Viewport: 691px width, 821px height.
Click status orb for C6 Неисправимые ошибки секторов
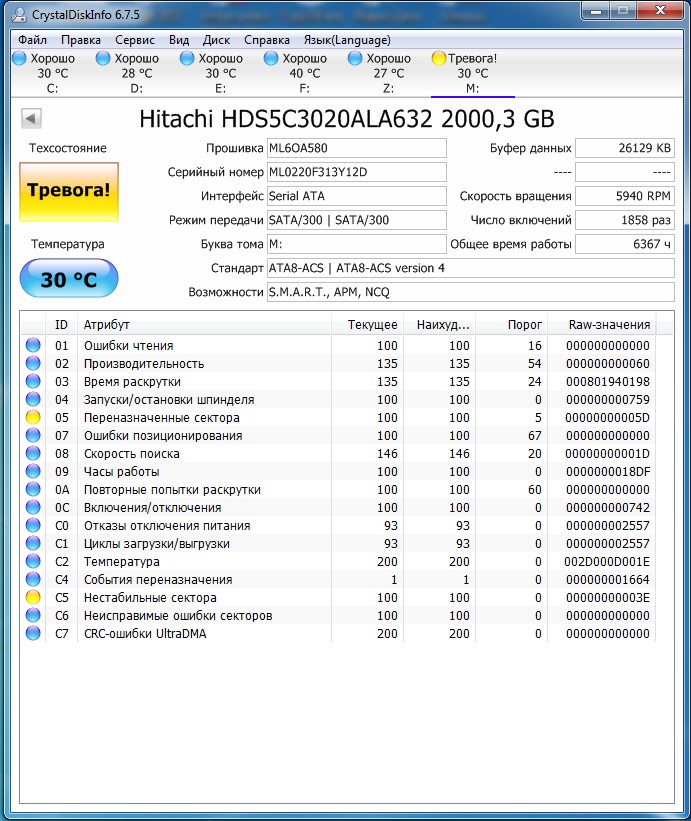pos(33,615)
